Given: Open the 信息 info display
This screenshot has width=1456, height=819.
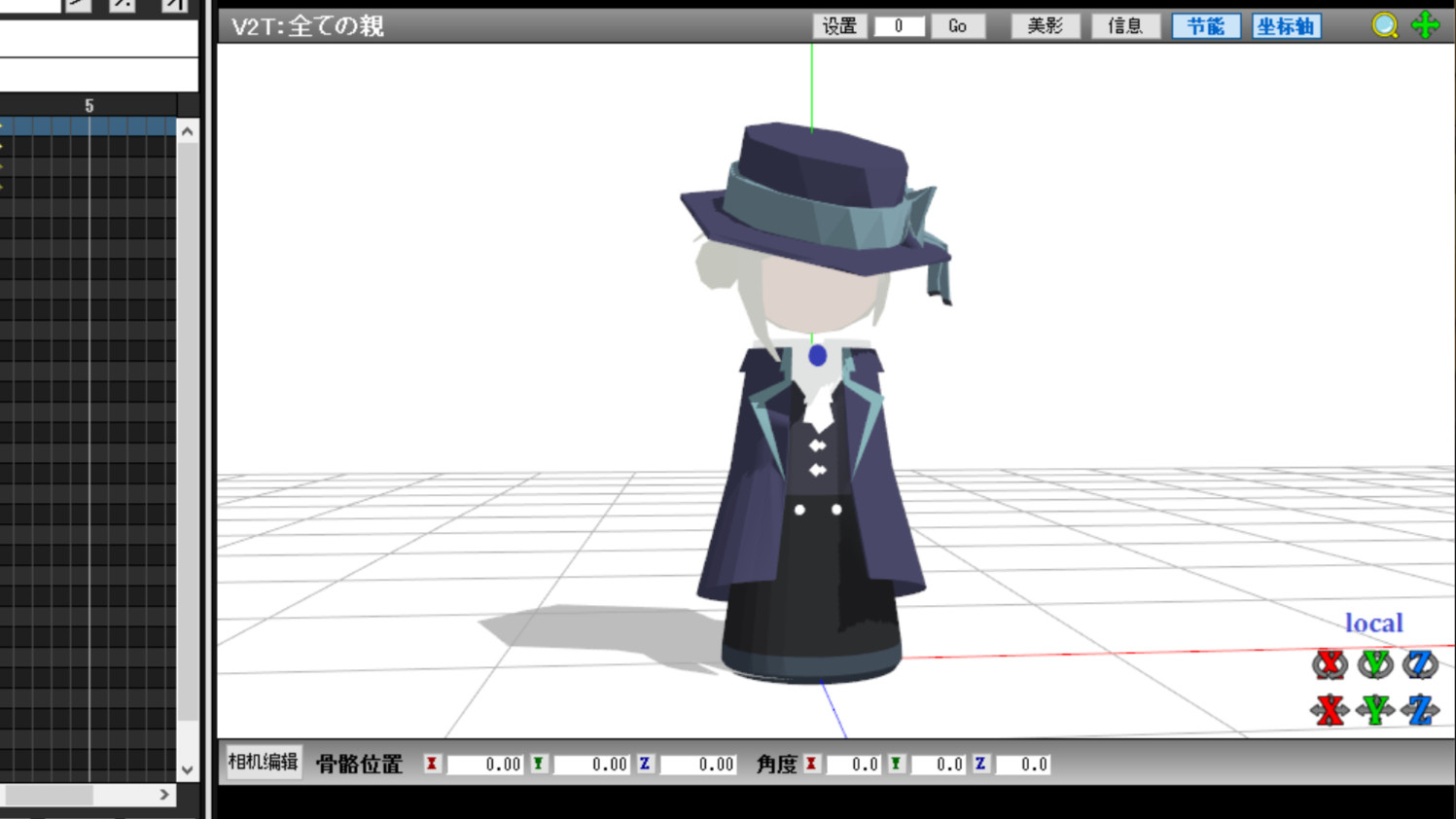Looking at the screenshot, I should [x=1124, y=26].
